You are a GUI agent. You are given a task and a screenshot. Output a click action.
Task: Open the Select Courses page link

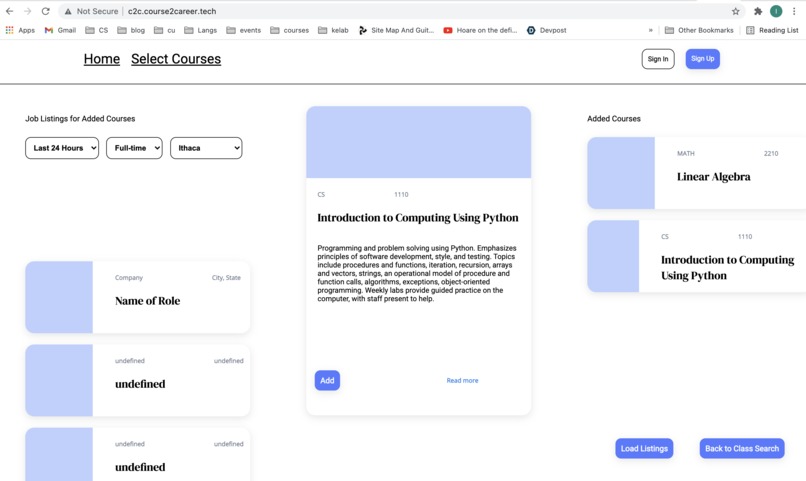(176, 59)
